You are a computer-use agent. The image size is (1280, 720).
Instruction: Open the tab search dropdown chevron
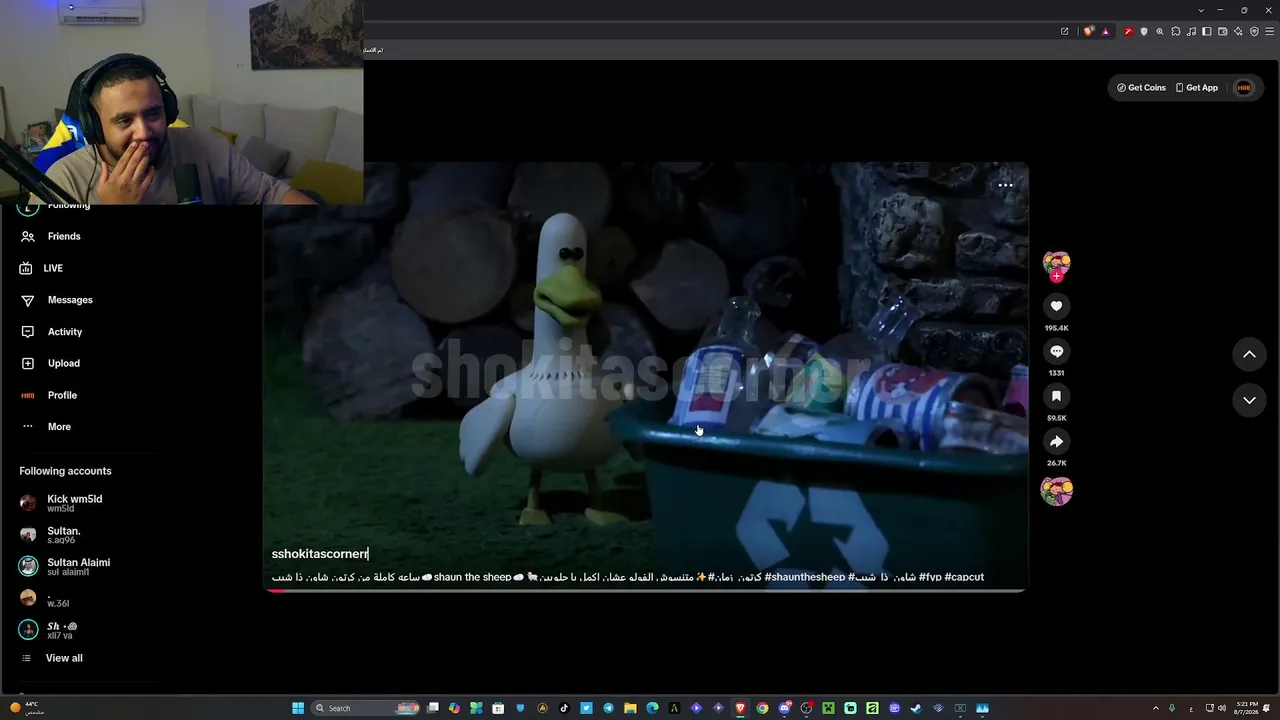[x=1201, y=10]
